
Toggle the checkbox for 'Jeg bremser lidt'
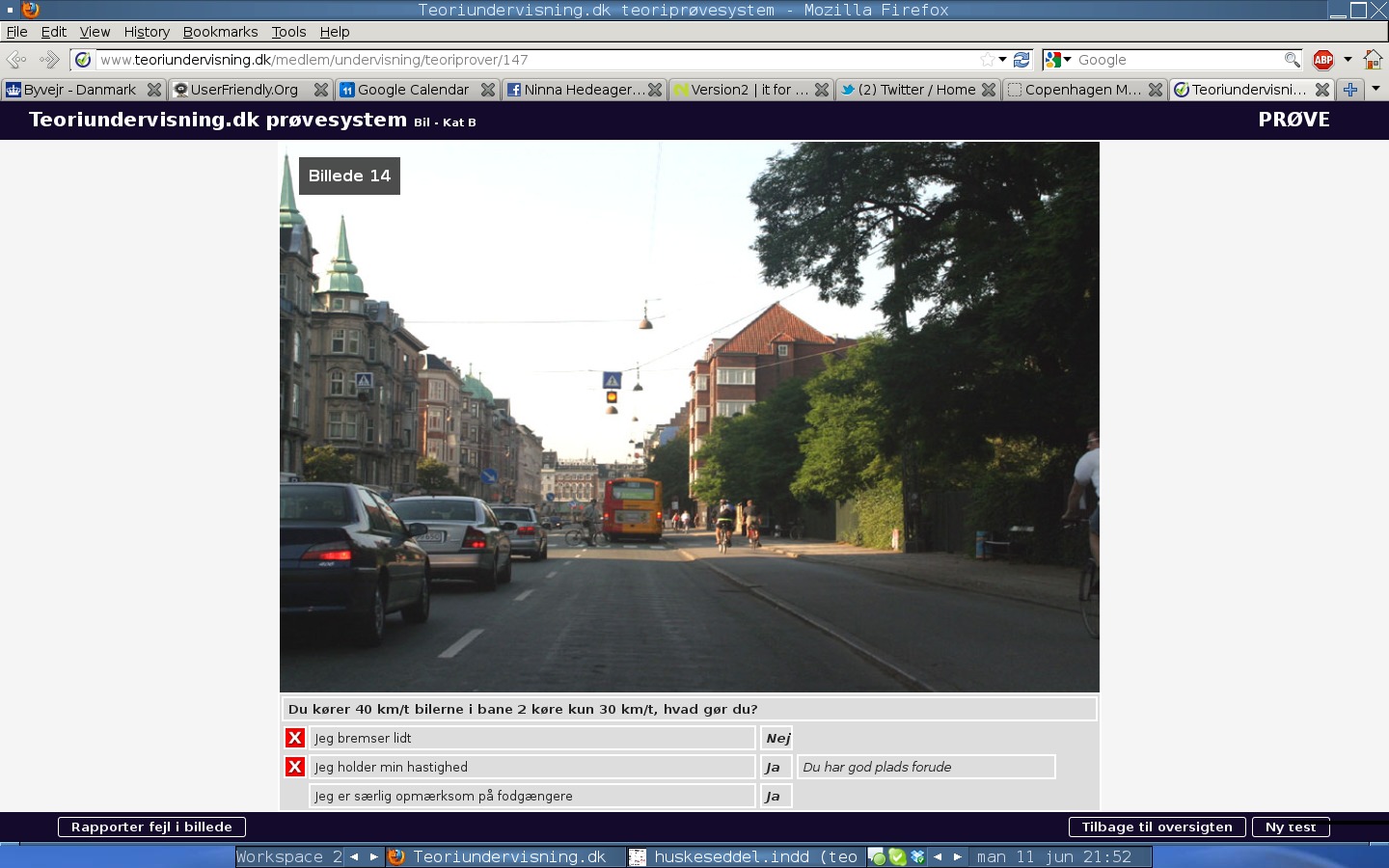(x=295, y=738)
